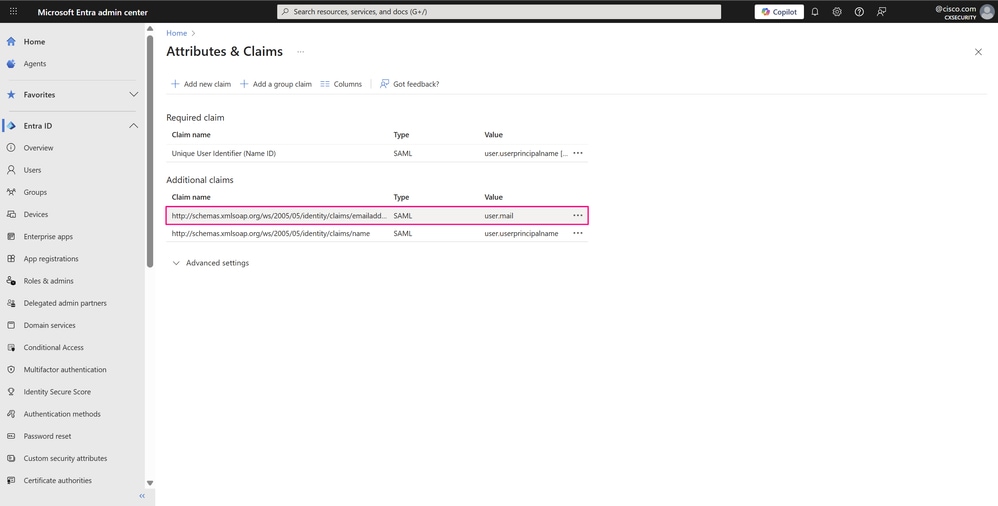The image size is (998, 506).
Task: Focus the search resources input field
Action: click(x=499, y=11)
